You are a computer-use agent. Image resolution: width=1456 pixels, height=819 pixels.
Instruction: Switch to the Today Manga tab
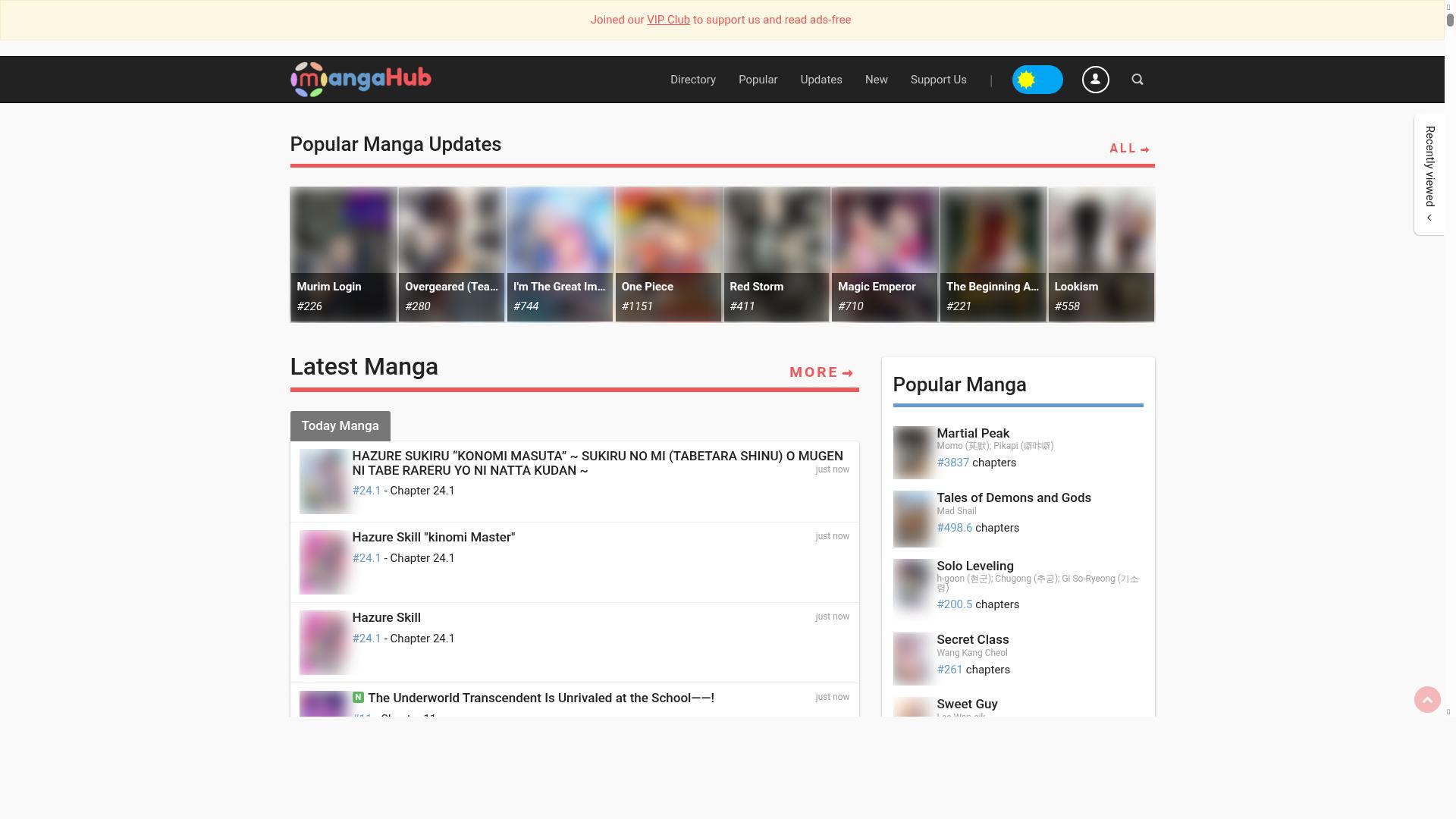point(340,425)
